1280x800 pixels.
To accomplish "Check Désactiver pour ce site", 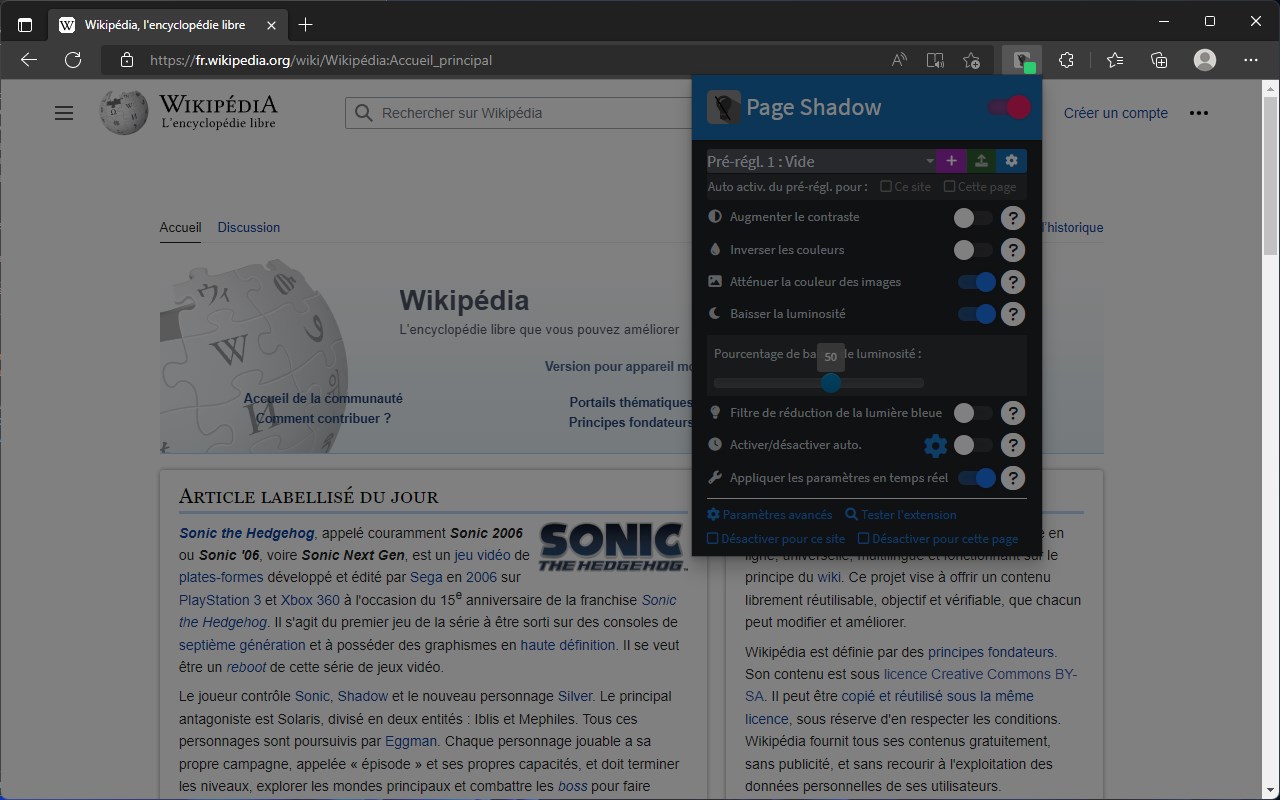I will click(x=713, y=539).
